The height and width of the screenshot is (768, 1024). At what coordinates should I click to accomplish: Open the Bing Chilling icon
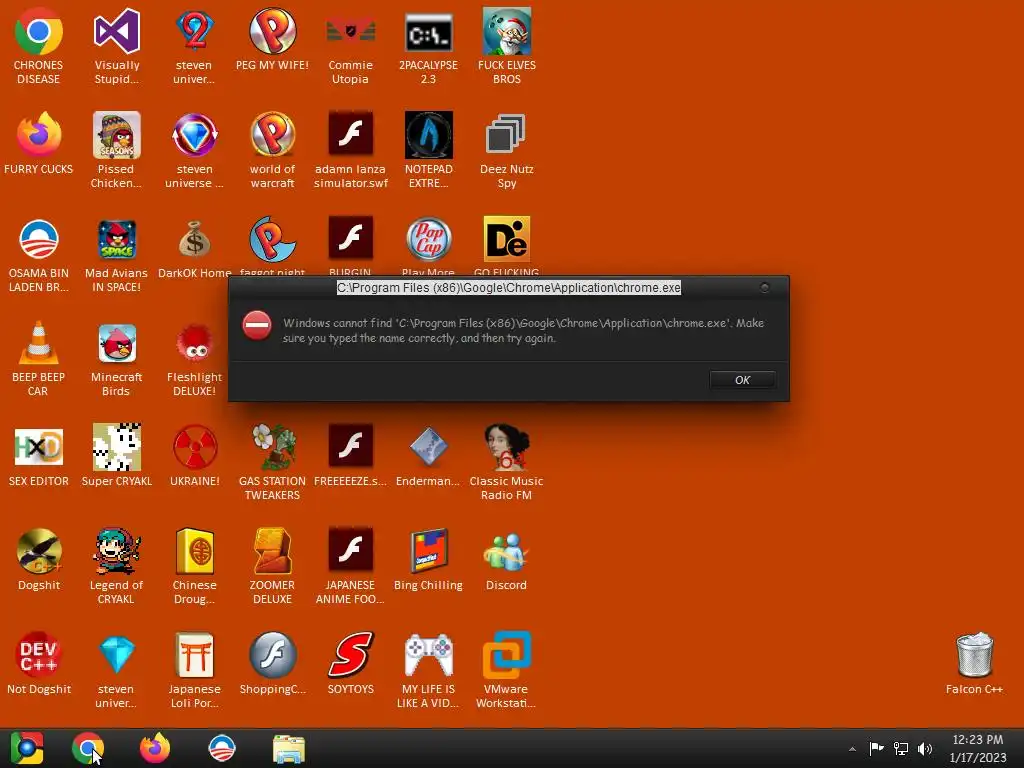428,559
